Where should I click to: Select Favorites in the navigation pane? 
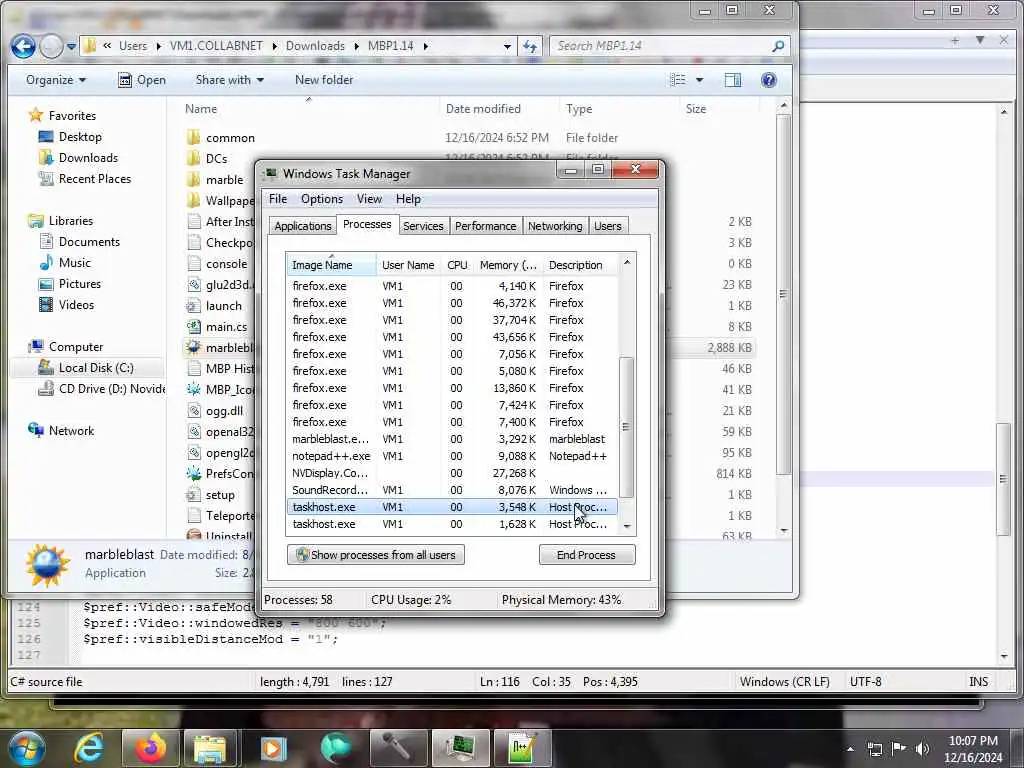(72, 116)
